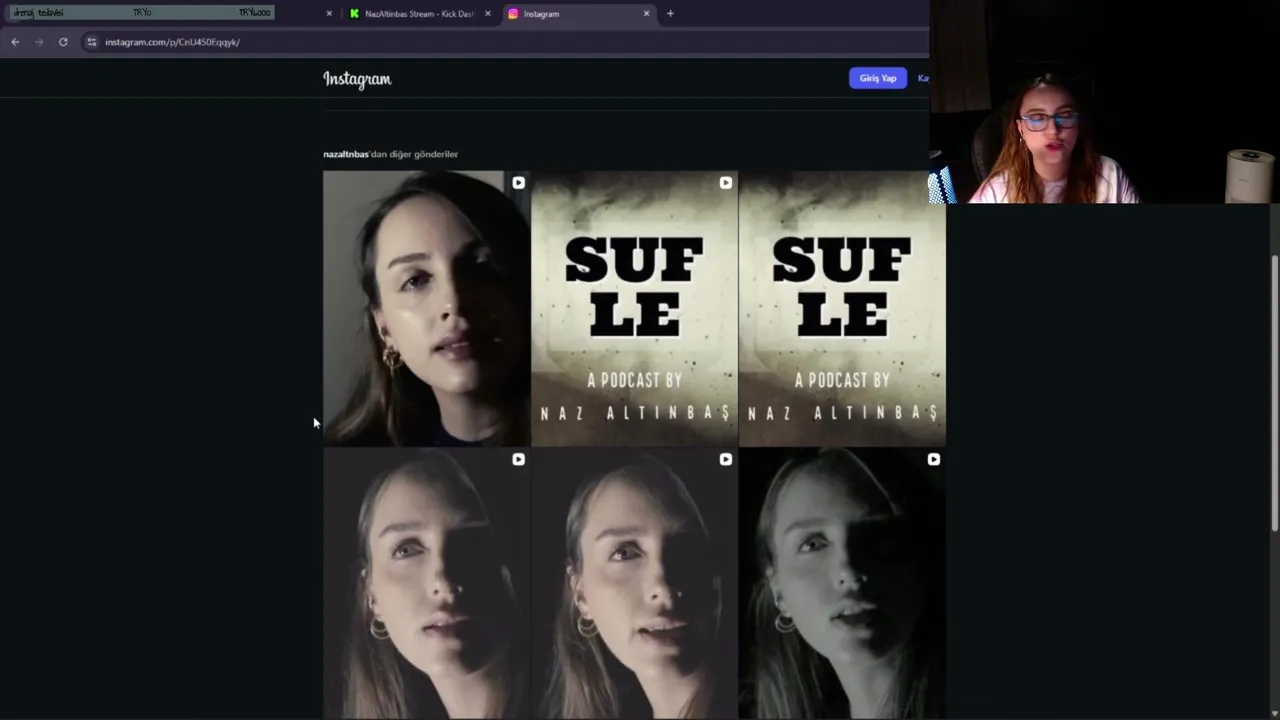Reload the page with the refresh icon
Viewport: 1280px width, 720px height.
pos(63,42)
